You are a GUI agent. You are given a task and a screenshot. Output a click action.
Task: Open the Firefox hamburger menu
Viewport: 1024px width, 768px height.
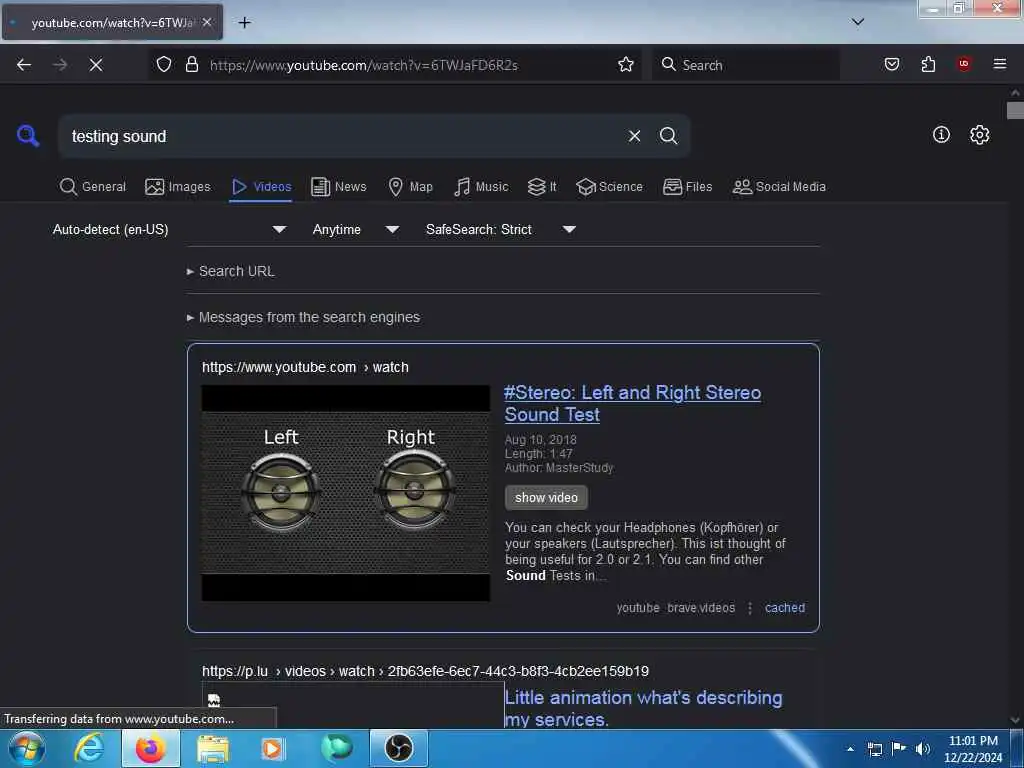coord(1000,64)
